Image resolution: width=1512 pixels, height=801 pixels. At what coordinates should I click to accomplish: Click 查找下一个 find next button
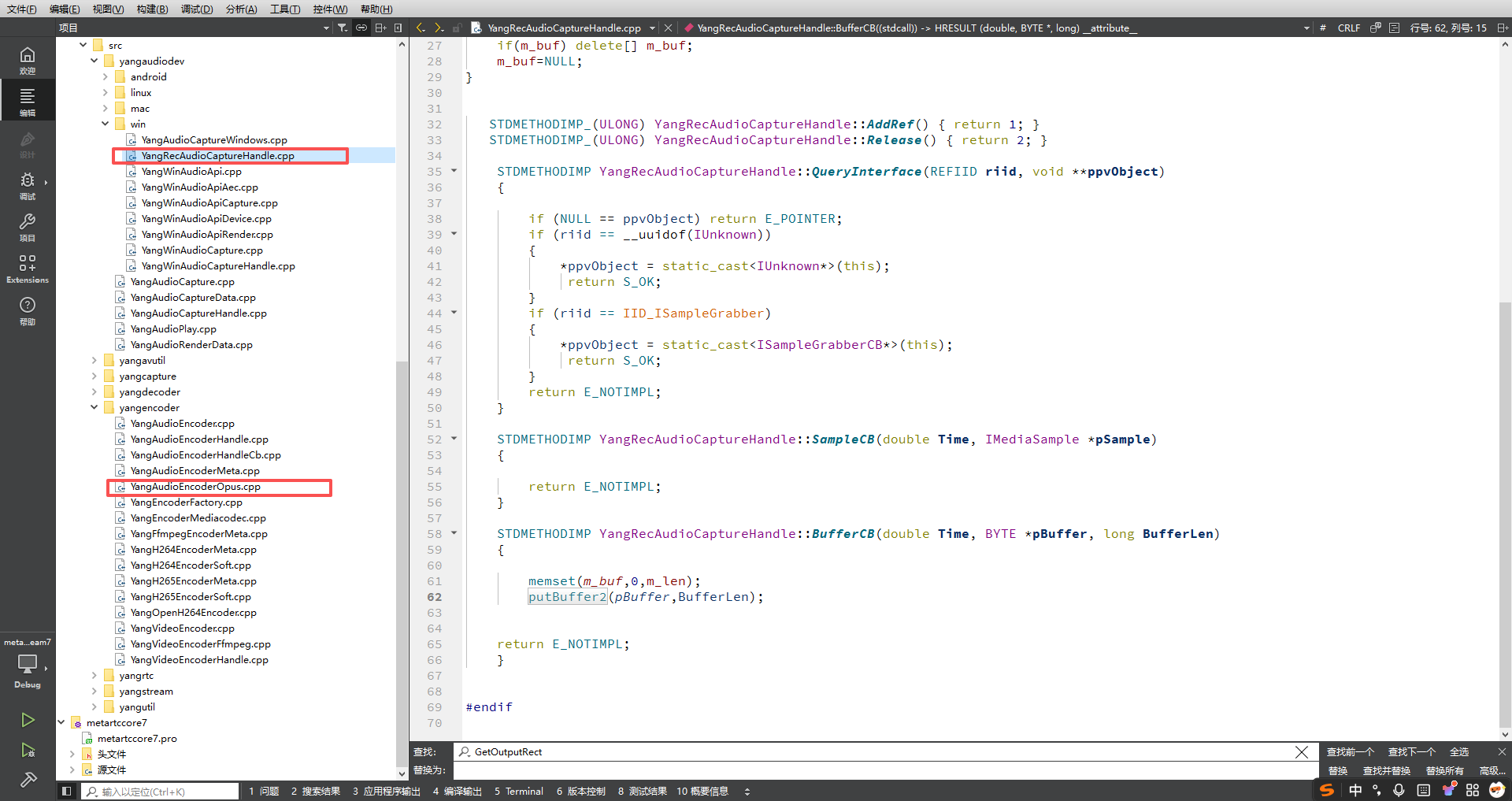click(1411, 751)
